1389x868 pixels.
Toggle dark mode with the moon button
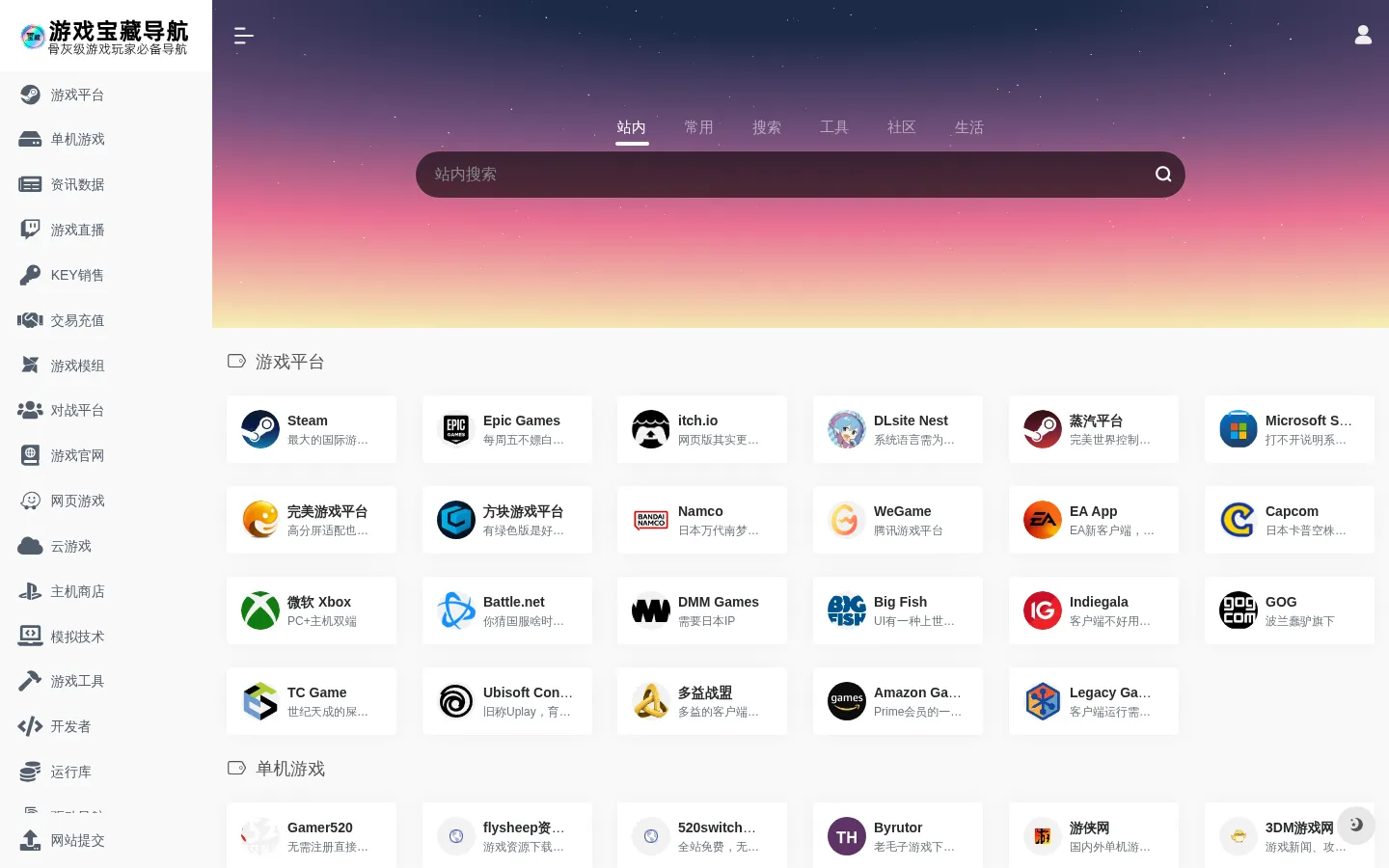(x=1356, y=825)
